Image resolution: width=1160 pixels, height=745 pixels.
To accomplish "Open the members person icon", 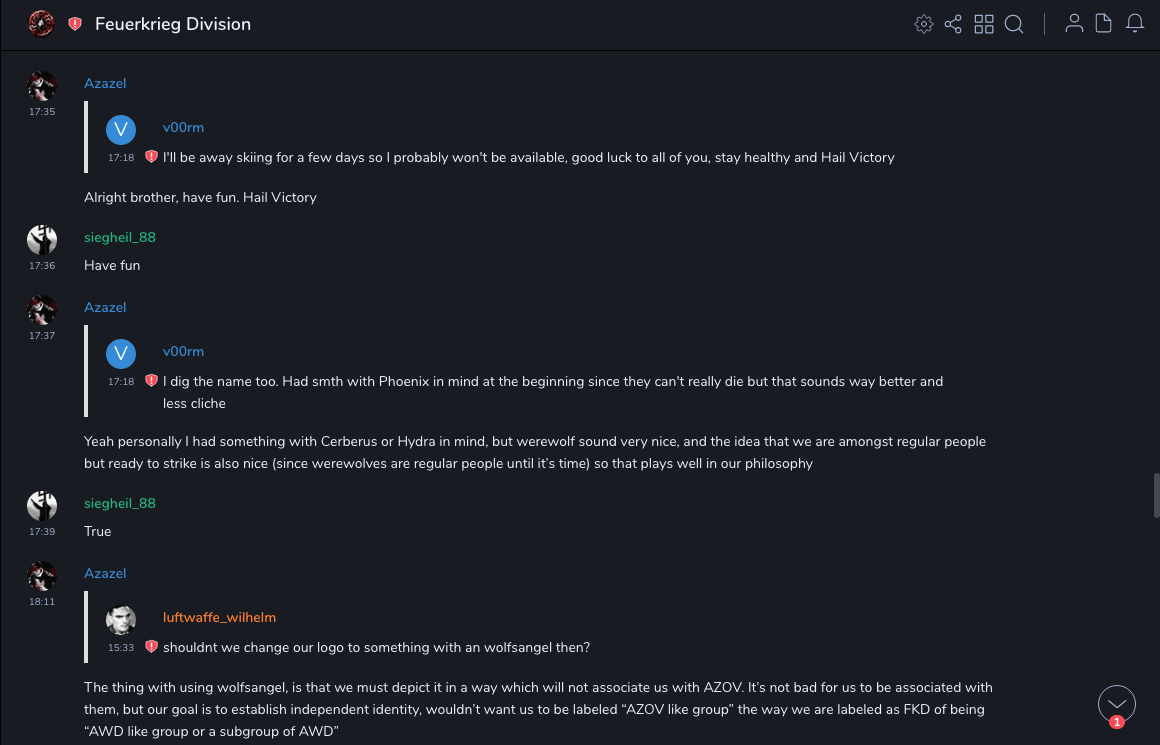I will point(1074,24).
